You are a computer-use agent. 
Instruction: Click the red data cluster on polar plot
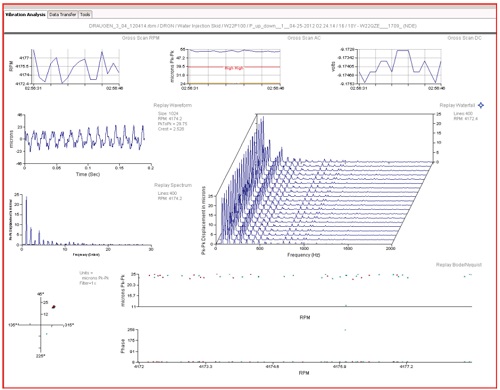pos(54,307)
